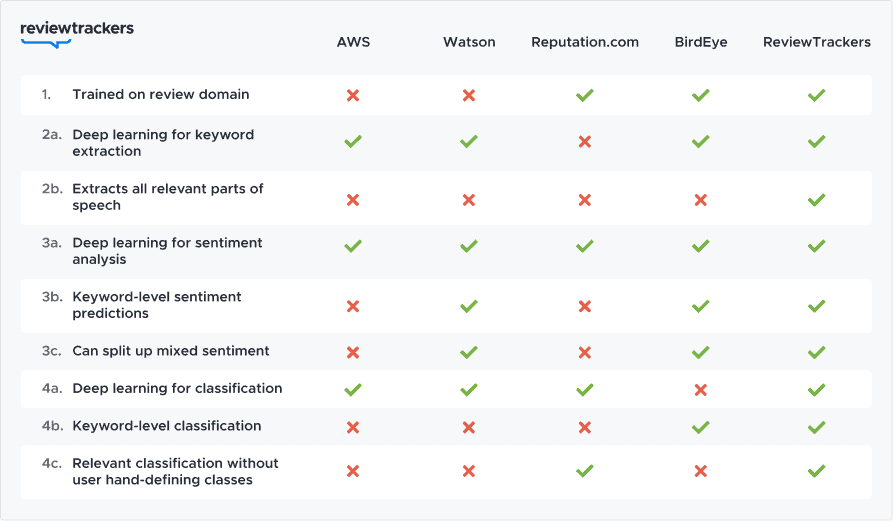
Task: Click row number 4a.
Action: 52,389
